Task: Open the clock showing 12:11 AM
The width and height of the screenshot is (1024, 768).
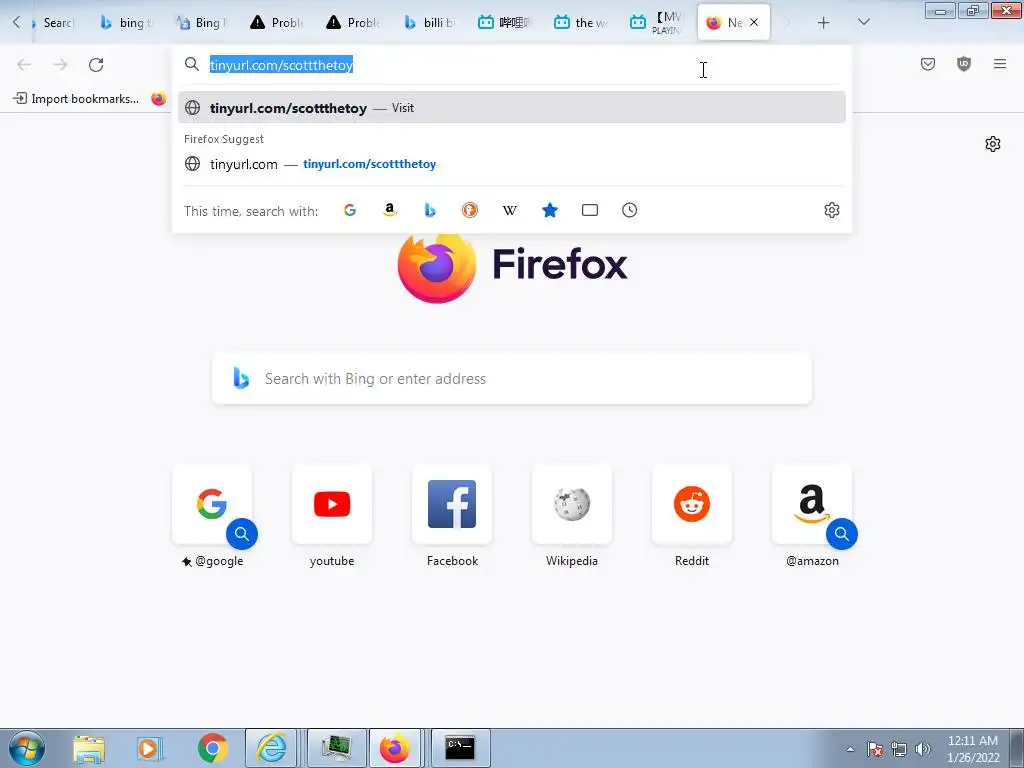Action: [x=973, y=749]
